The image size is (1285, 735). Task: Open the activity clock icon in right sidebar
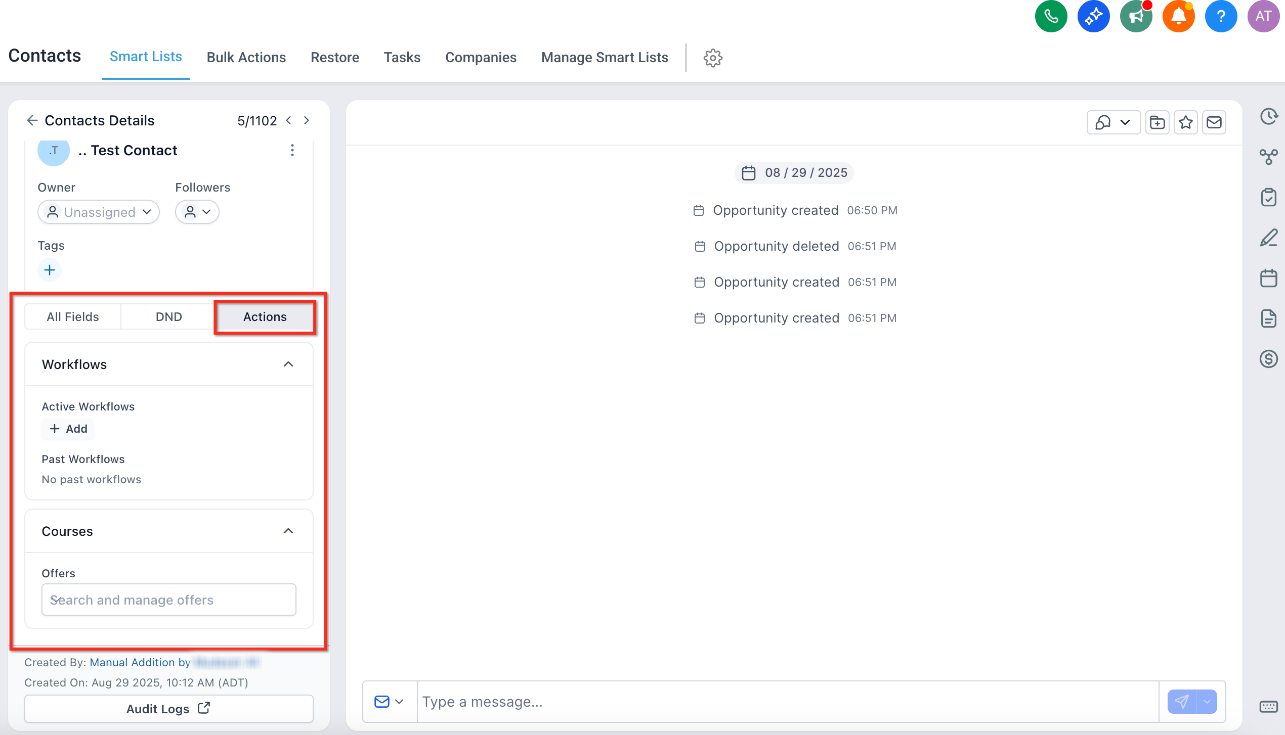click(1268, 116)
